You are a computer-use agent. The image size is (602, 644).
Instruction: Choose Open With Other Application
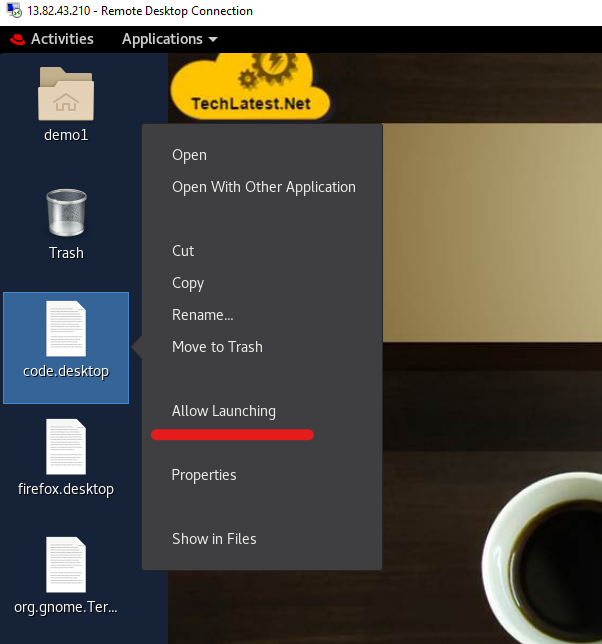tap(262, 187)
